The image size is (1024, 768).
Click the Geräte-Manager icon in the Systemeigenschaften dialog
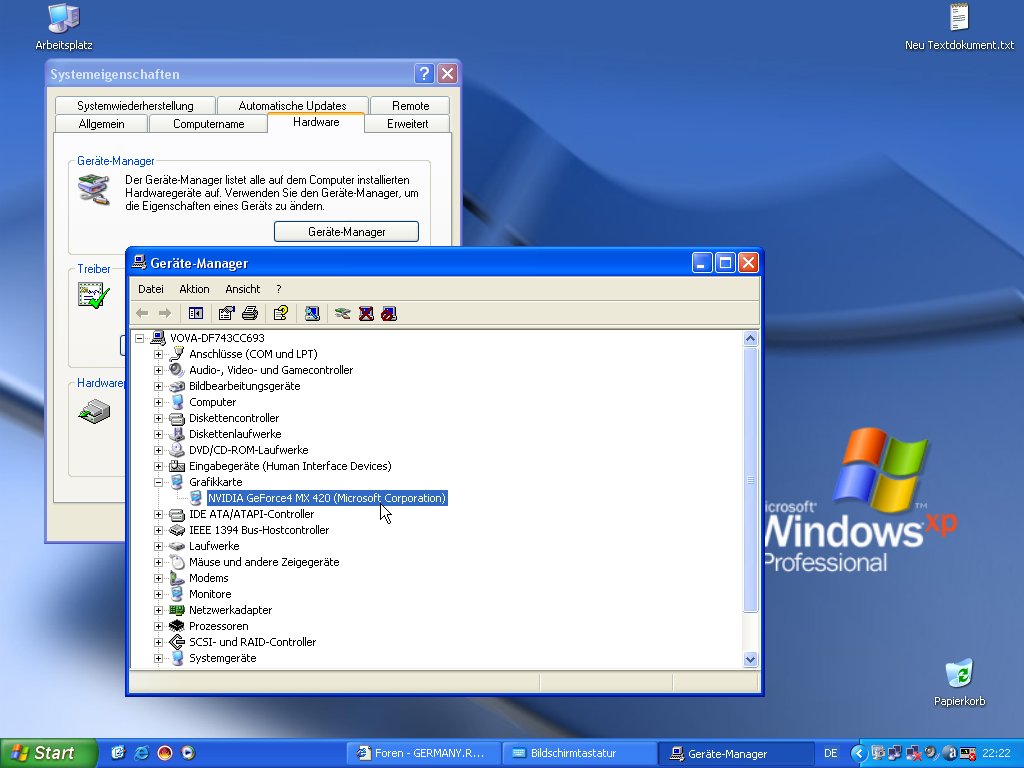point(94,189)
